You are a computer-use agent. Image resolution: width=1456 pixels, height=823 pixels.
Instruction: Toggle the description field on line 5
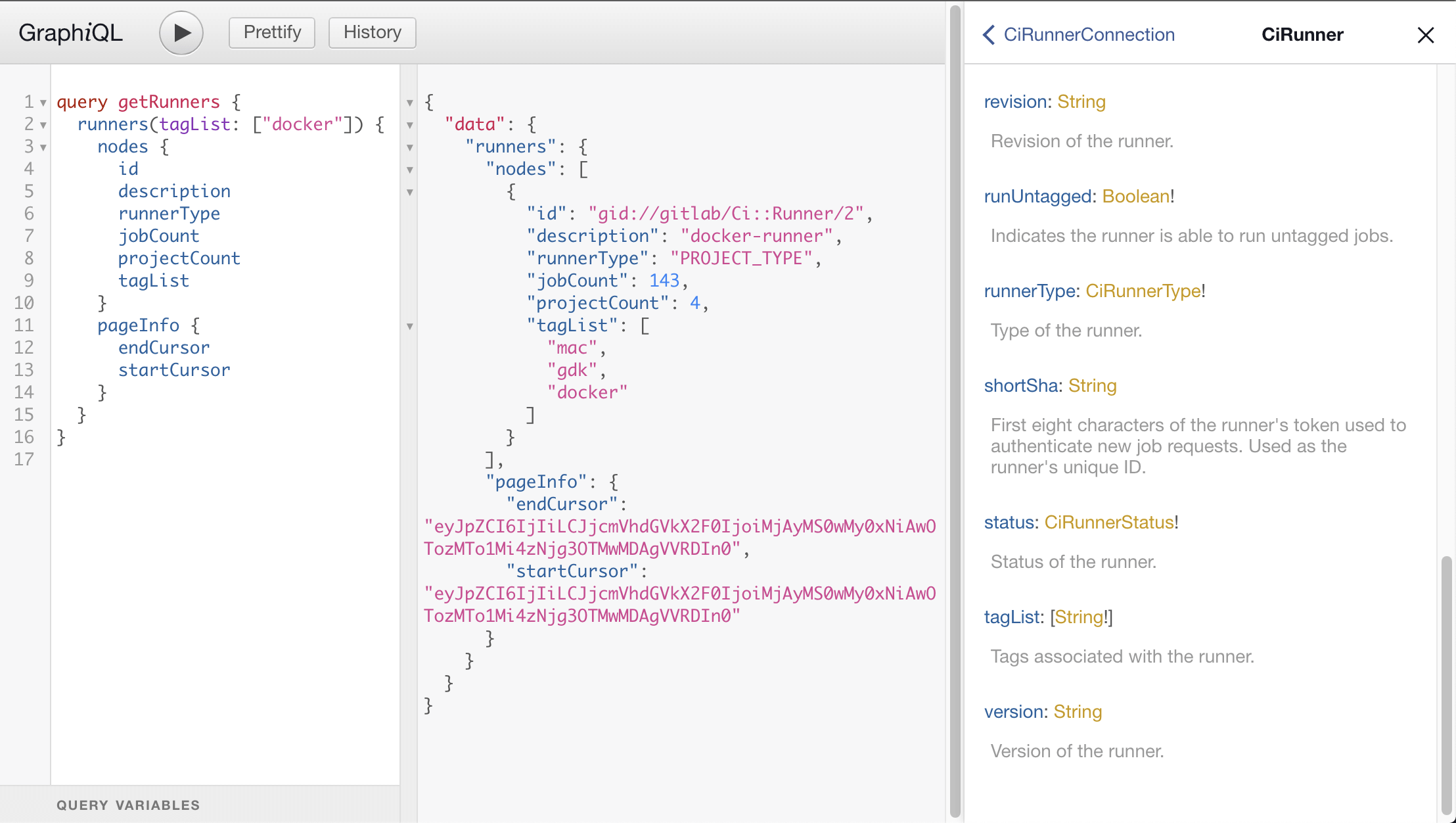[174, 191]
